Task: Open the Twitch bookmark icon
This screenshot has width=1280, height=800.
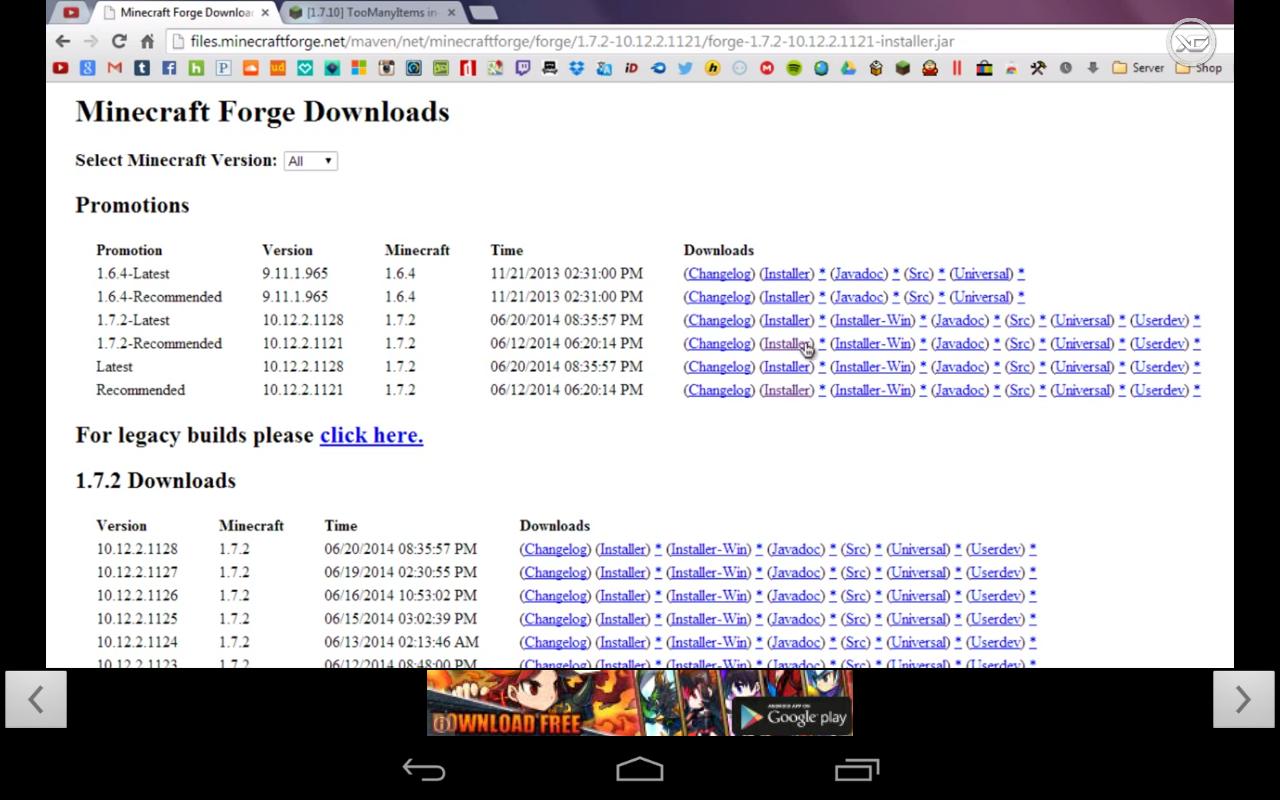Action: pos(522,68)
